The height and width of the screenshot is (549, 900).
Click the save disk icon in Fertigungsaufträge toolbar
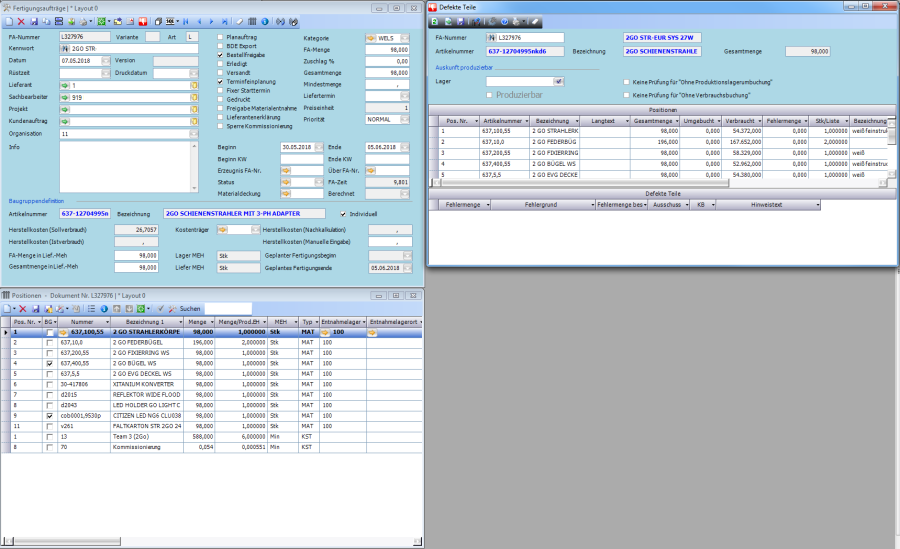(34, 20)
